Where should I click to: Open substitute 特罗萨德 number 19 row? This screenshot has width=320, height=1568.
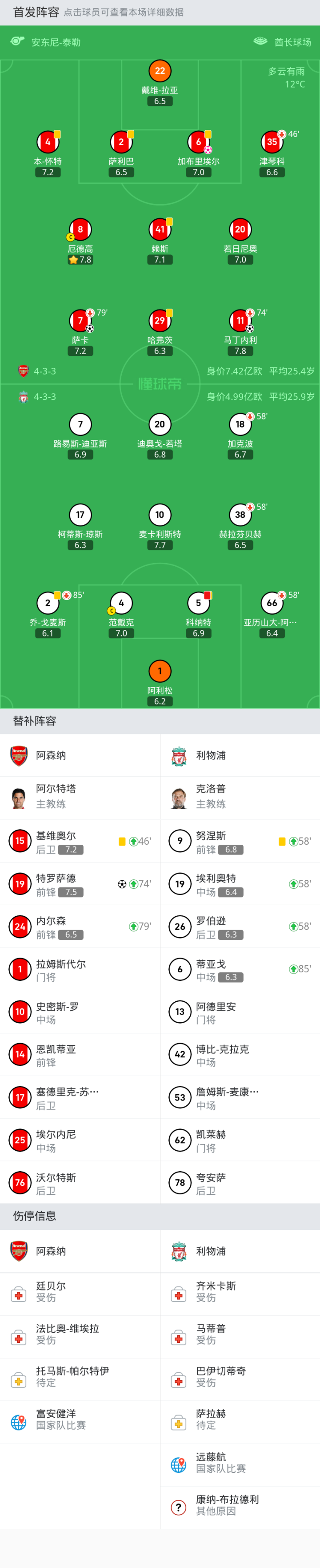79,884
